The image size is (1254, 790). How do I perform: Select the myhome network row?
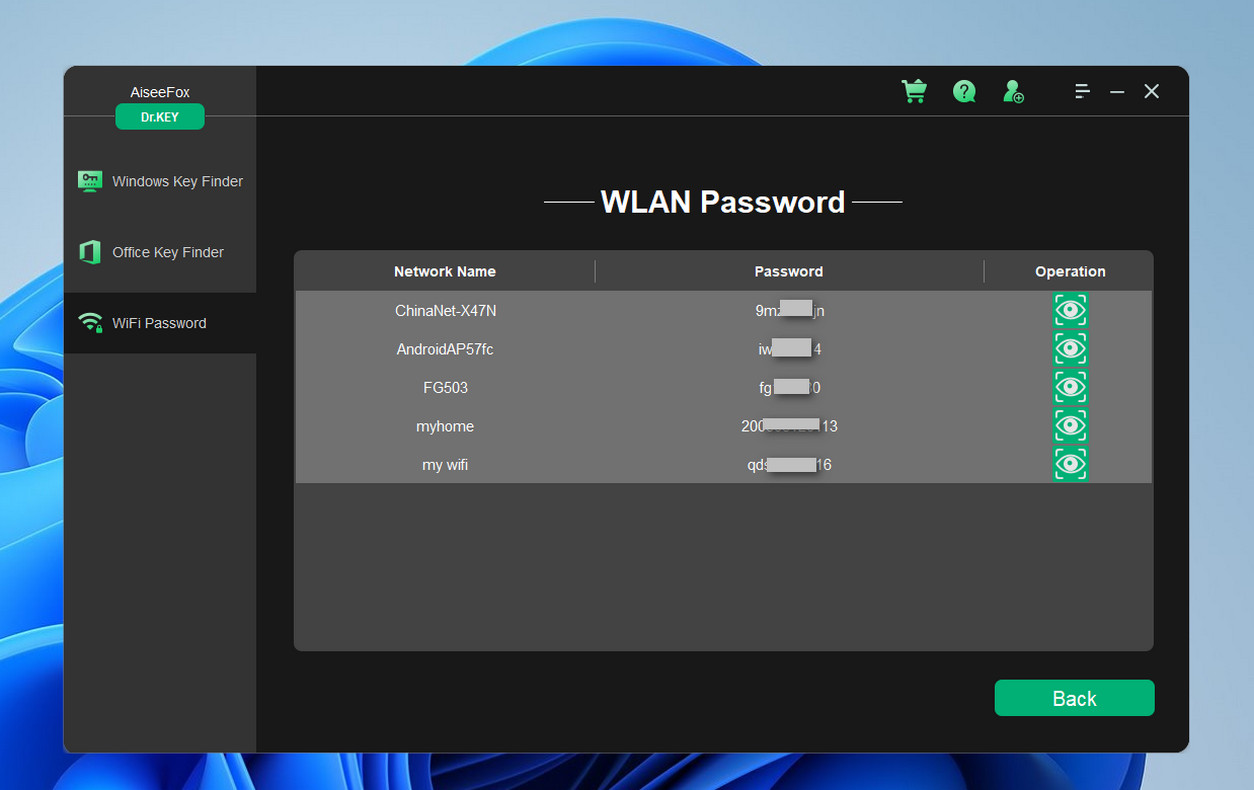445,425
